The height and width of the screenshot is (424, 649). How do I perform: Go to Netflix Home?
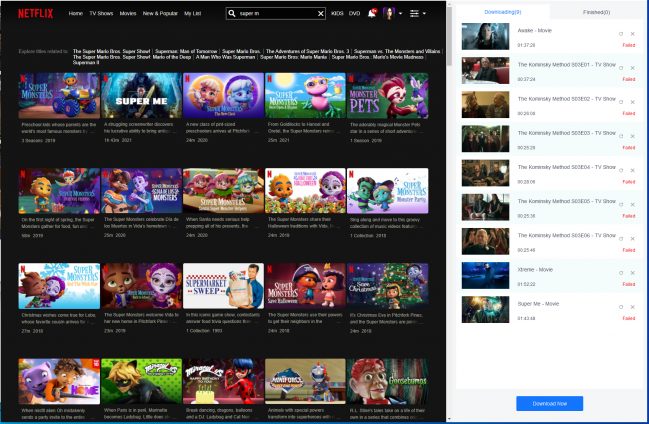(76, 13)
